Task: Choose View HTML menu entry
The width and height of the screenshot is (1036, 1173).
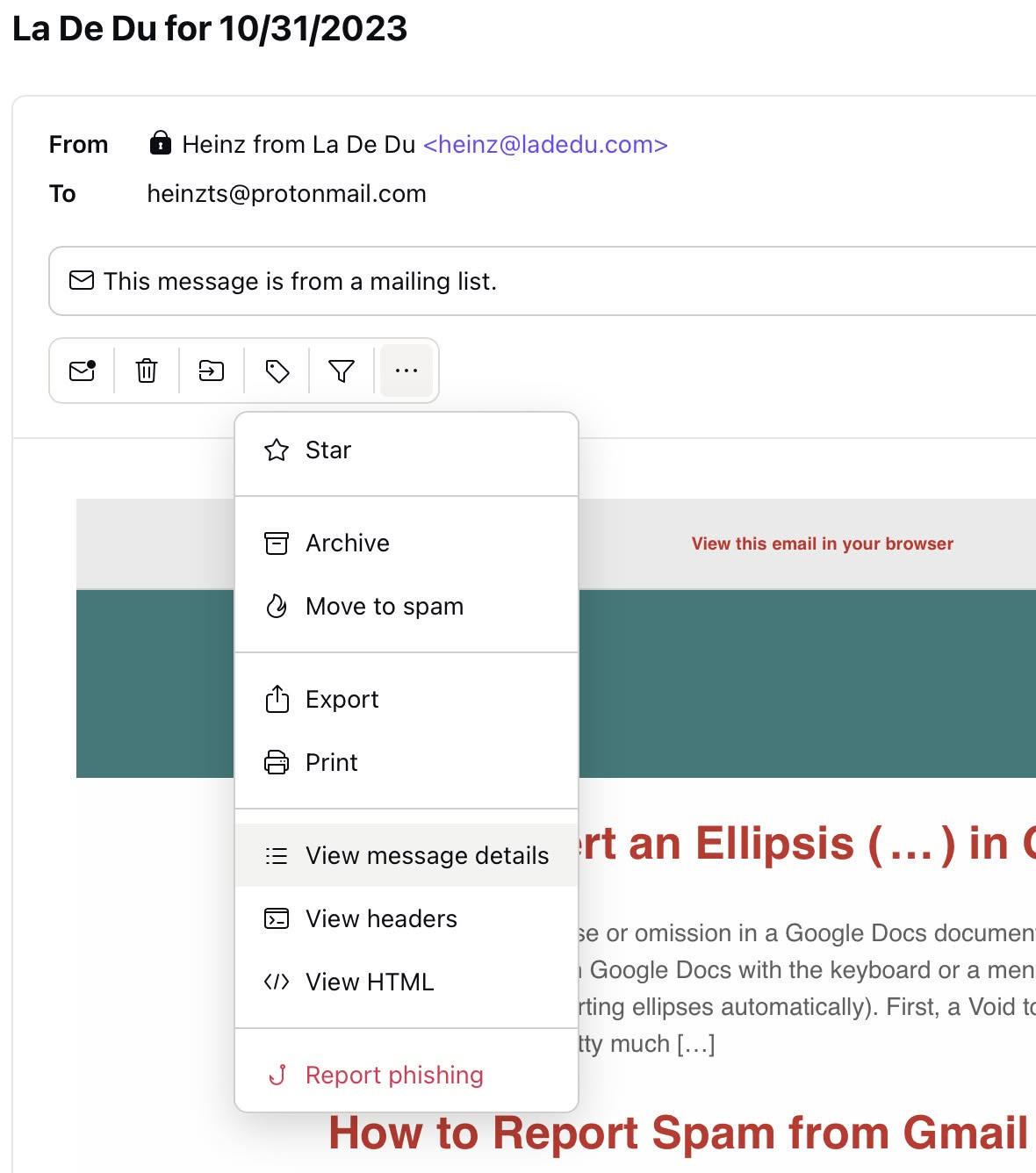Action: (x=406, y=982)
